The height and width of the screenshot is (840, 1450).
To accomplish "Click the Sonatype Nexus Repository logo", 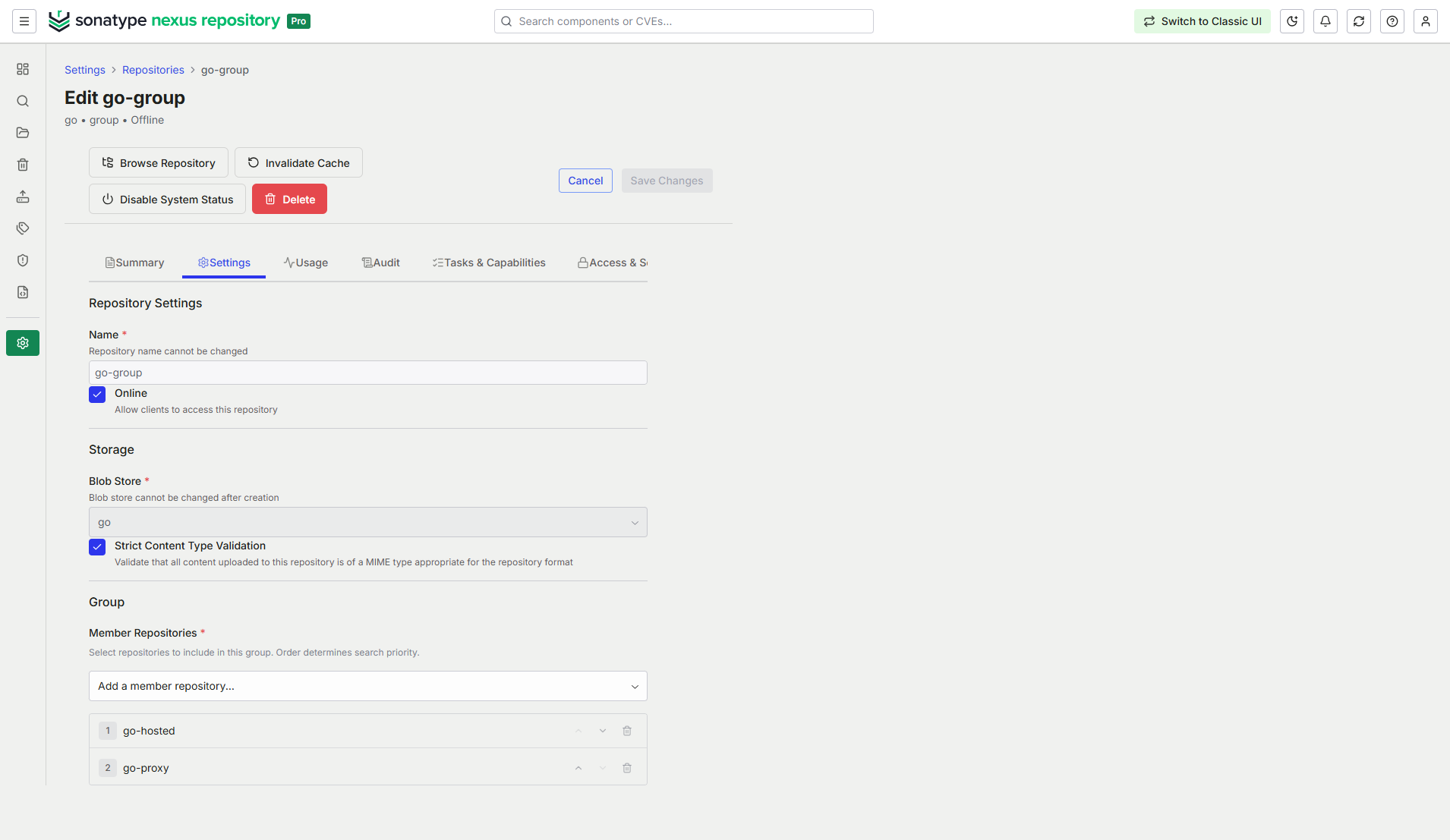I will (179, 21).
